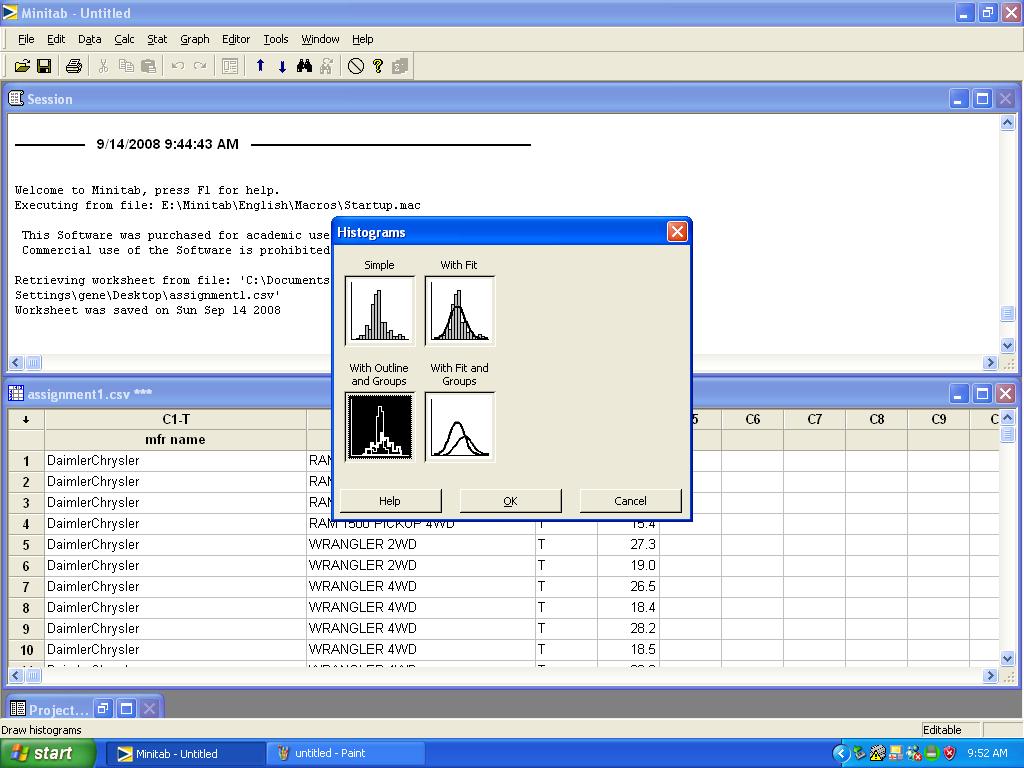Image resolution: width=1024 pixels, height=768 pixels.
Task: Click the Previous Command up arrow icon
Action: tap(260, 66)
